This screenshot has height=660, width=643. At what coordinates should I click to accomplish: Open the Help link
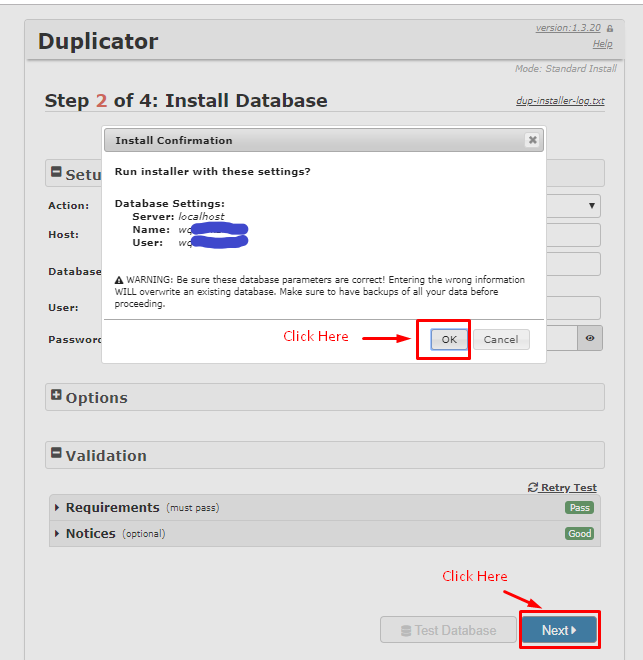[x=603, y=44]
